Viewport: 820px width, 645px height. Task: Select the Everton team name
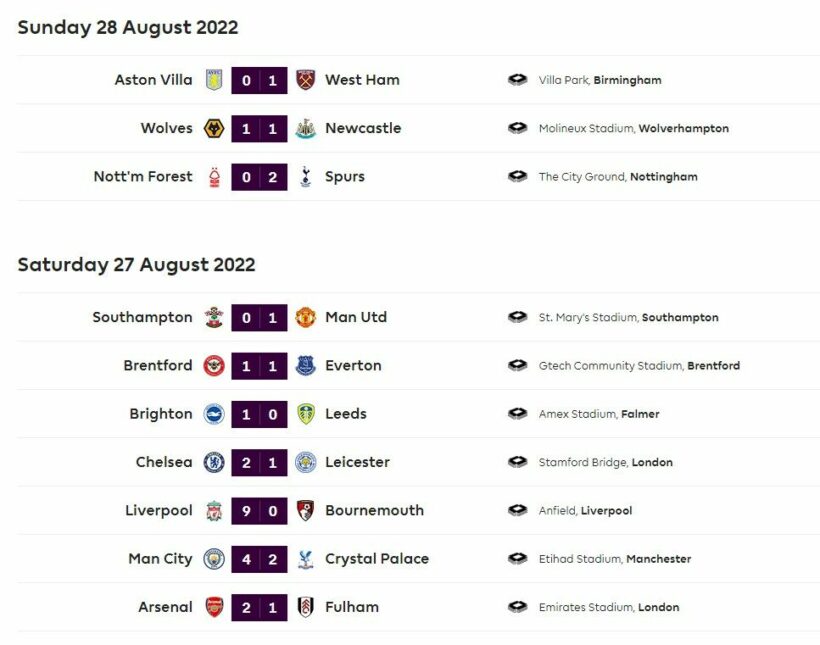(x=353, y=366)
